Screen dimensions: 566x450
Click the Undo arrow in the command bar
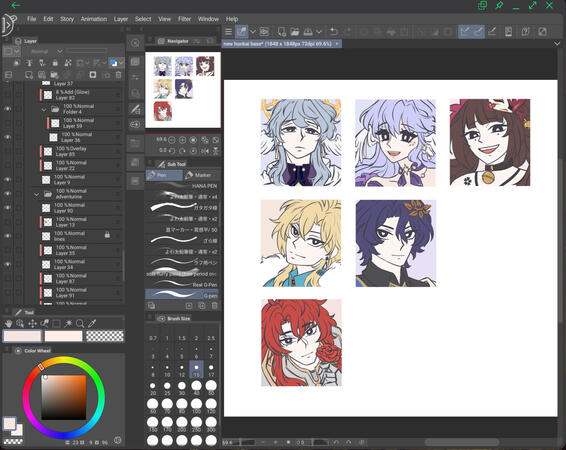(x=334, y=32)
